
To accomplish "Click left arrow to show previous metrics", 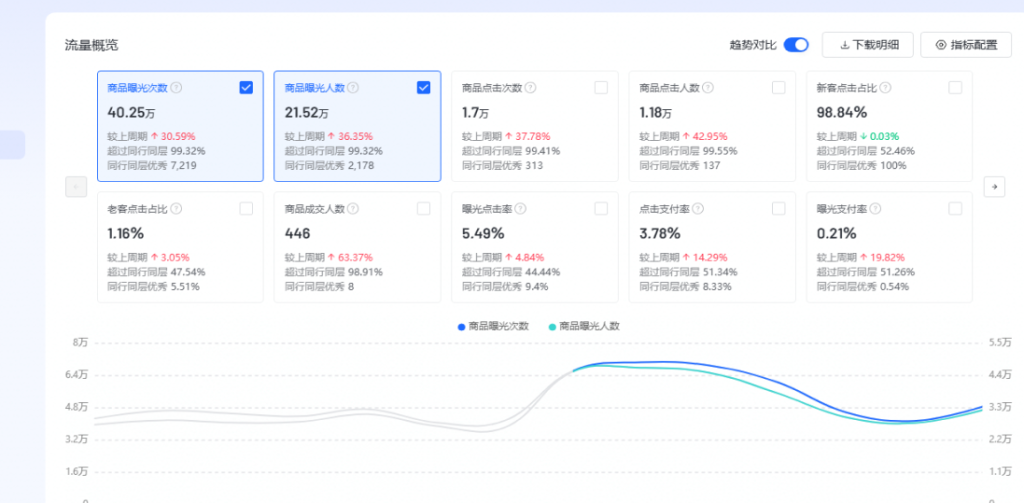I will point(74,186).
